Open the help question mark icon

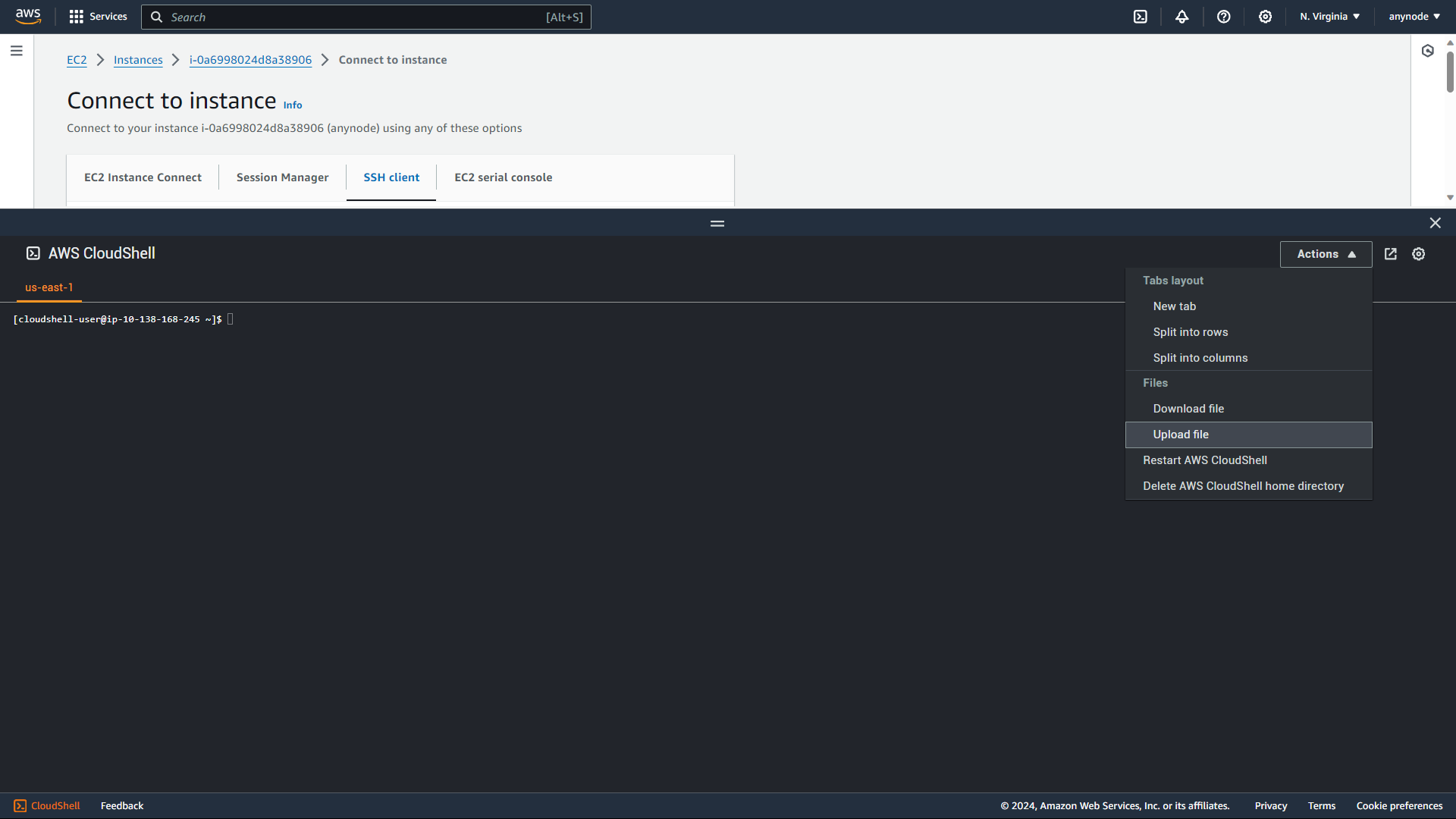(1223, 16)
